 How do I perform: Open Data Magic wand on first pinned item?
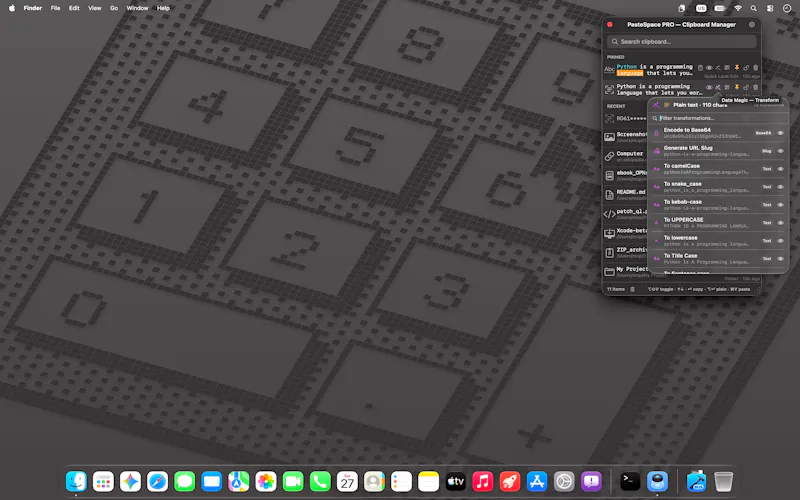(x=718, y=67)
